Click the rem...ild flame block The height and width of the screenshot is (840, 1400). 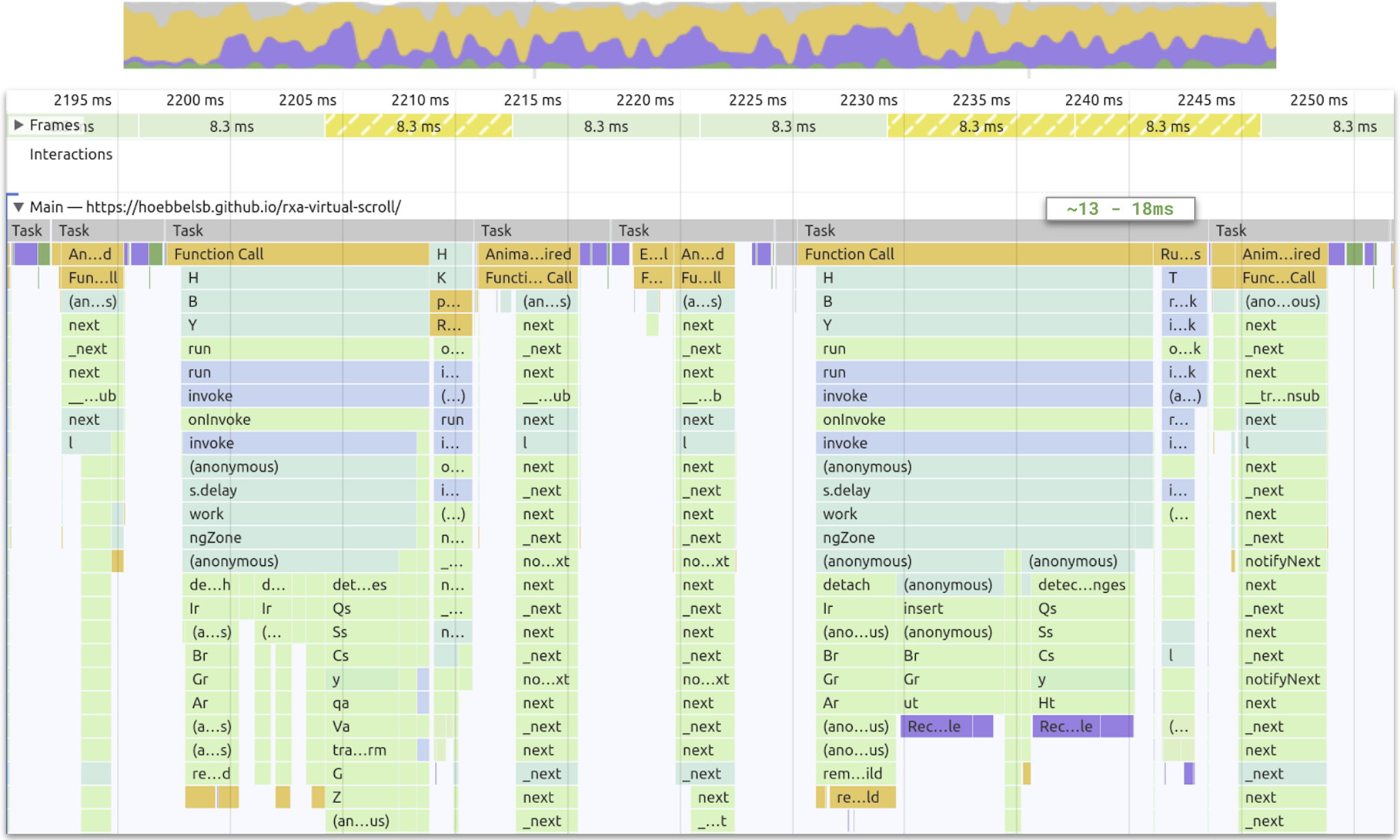(x=853, y=773)
